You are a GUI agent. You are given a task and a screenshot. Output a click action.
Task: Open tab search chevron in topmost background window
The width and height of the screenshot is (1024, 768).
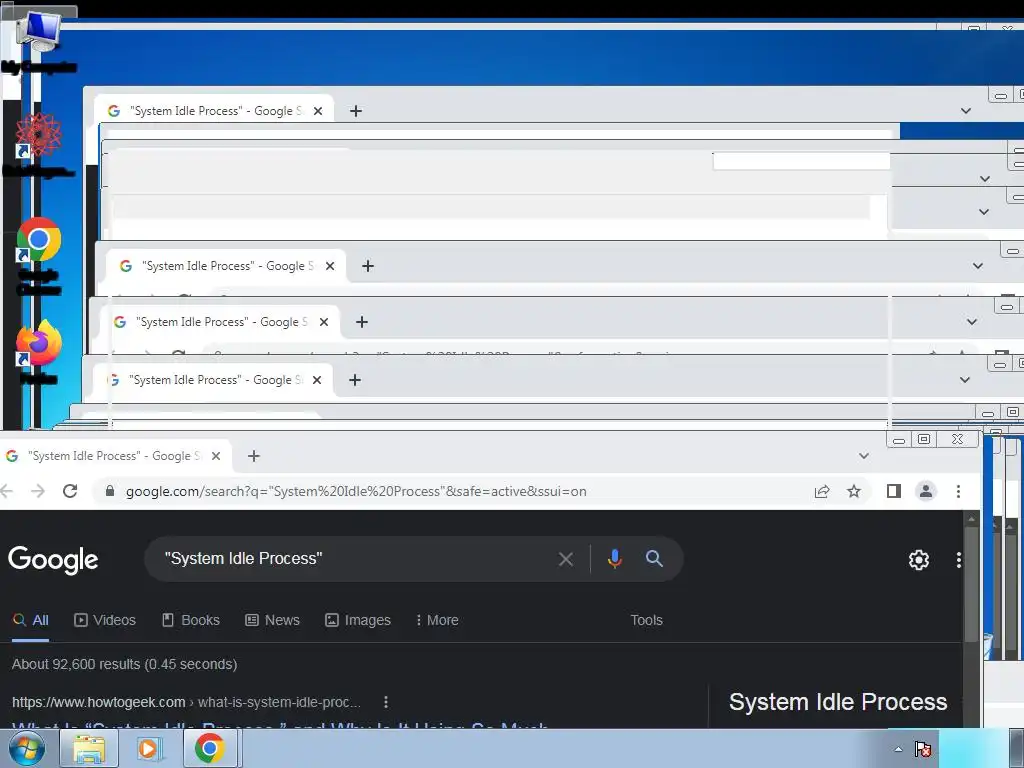966,111
